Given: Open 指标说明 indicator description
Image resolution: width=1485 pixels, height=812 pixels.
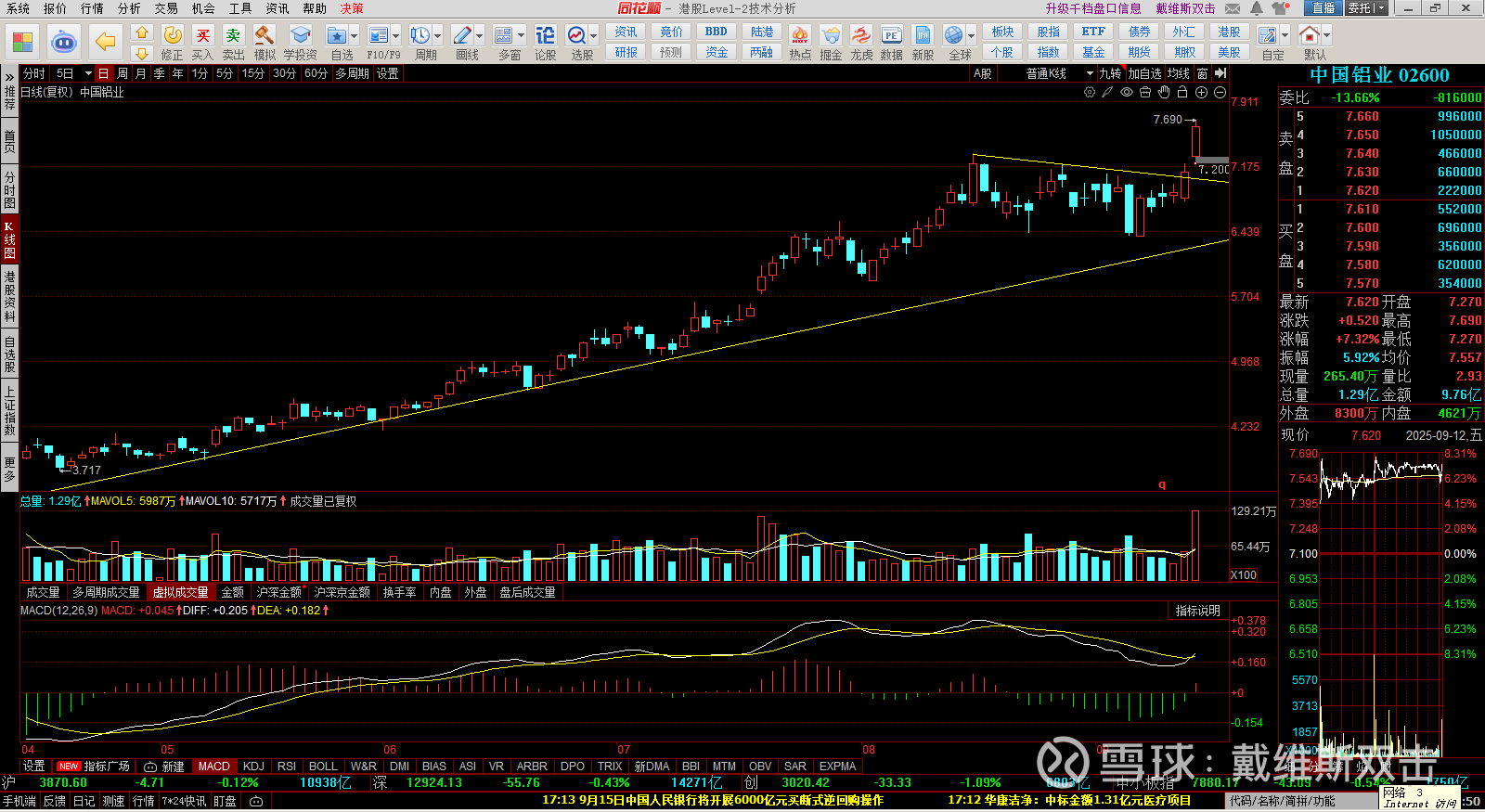Looking at the screenshot, I should click(1197, 611).
